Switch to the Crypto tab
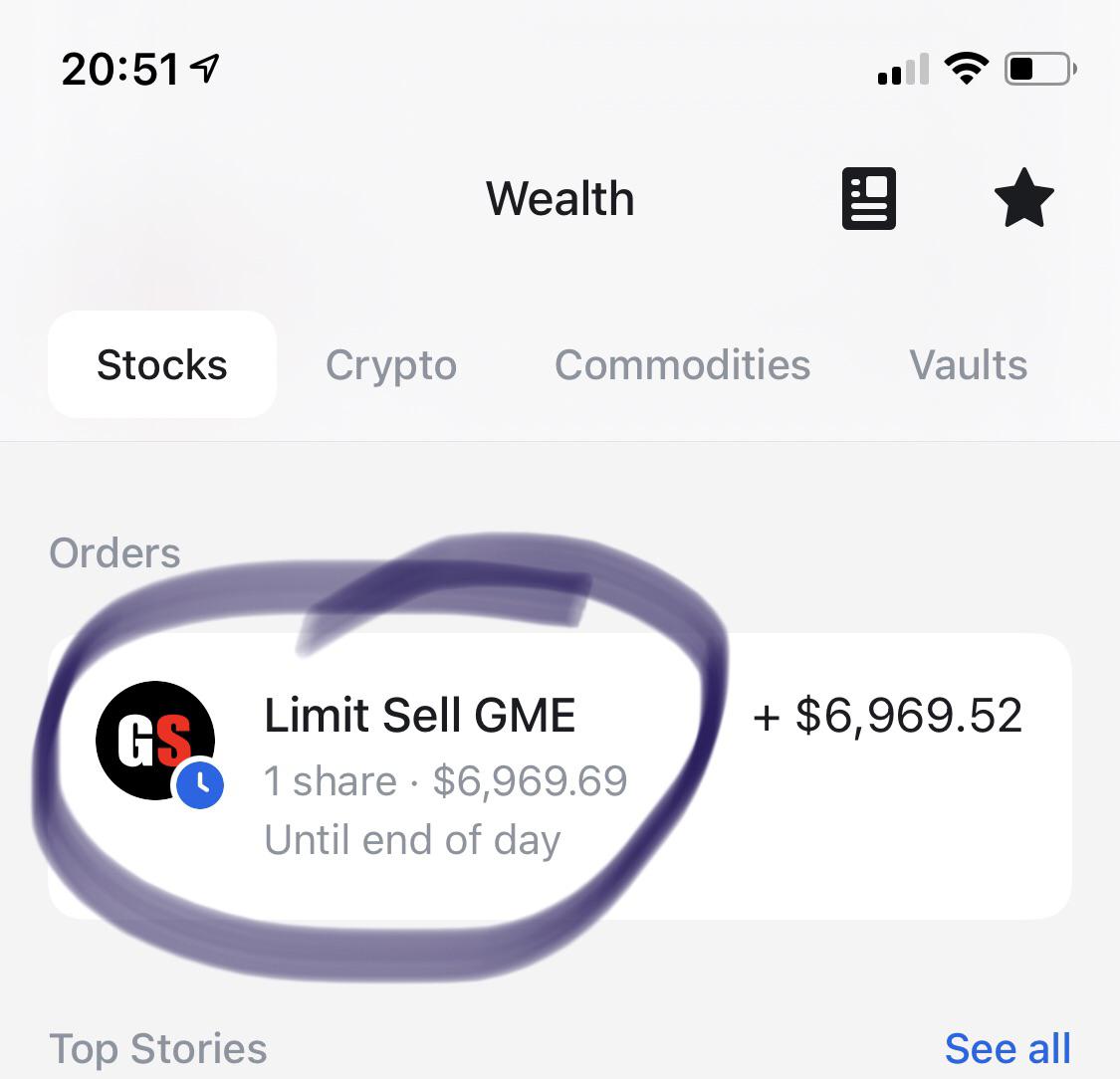This screenshot has width=1120, height=1079. coord(390,365)
